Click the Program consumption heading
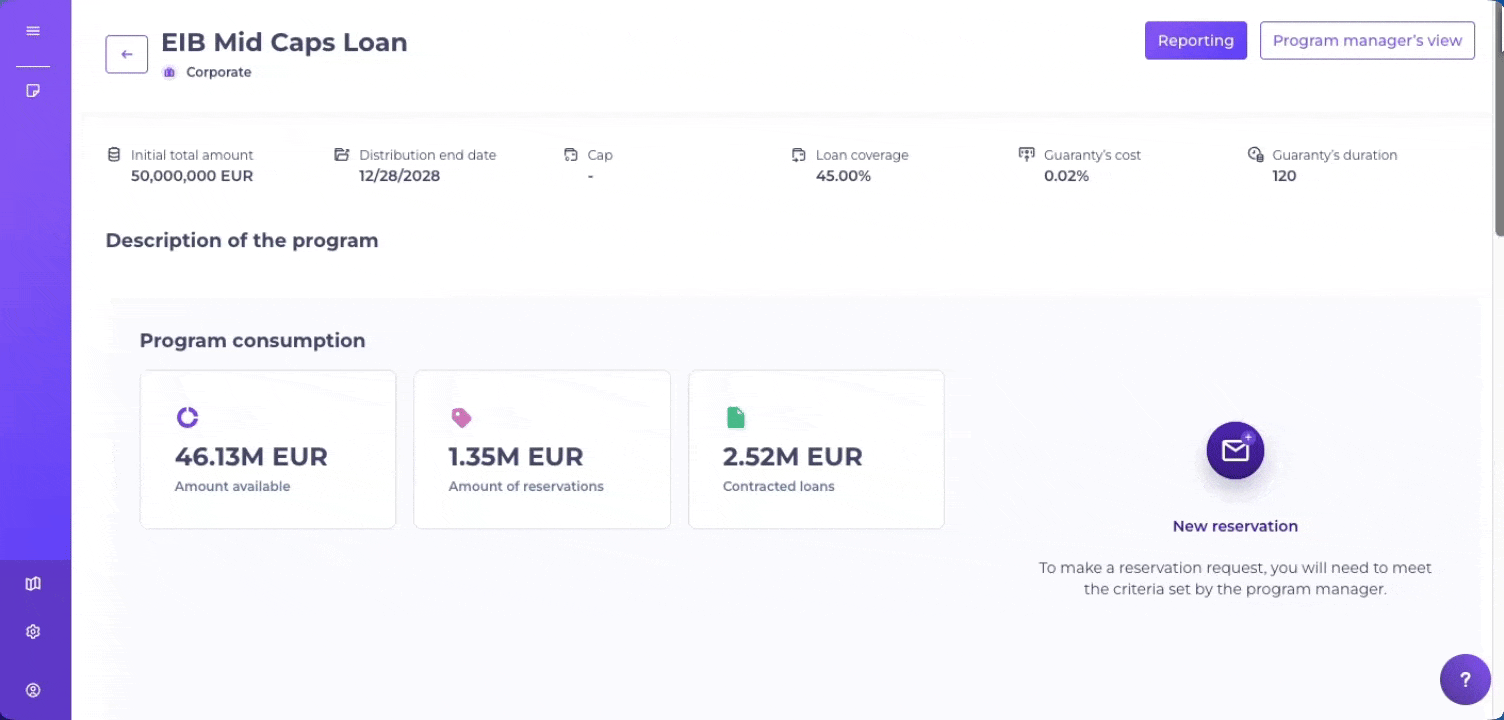The width and height of the screenshot is (1504, 720). [252, 341]
